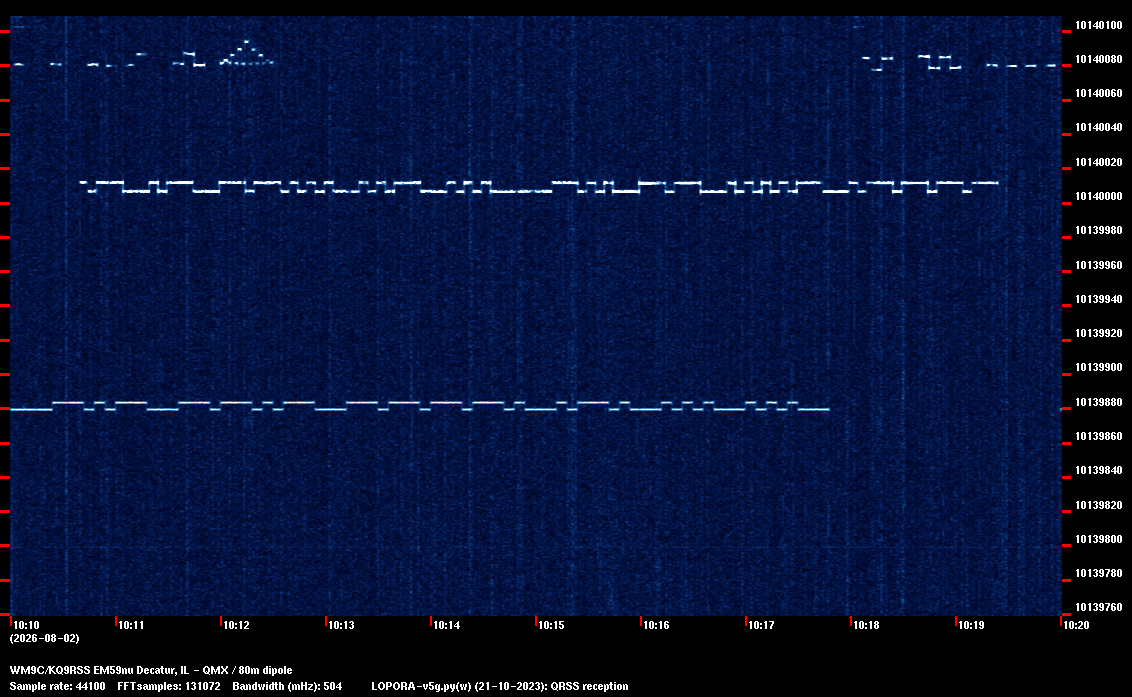This screenshot has width=1132, height=697.
Task: Click the 10139880 frequency label
Action: tap(1098, 402)
